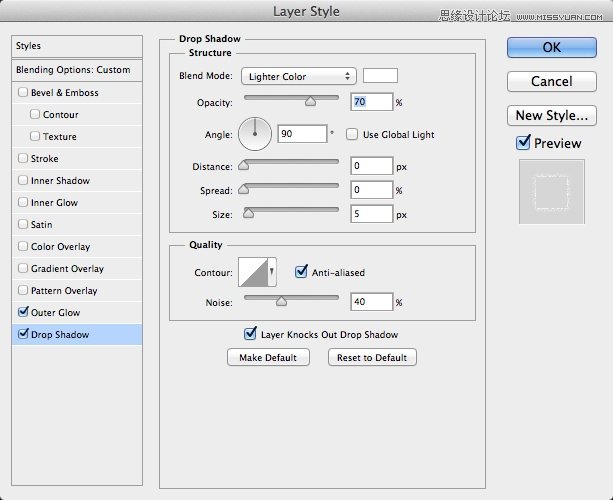Open the Contour curve thumbnail
Image resolution: width=613 pixels, height=500 pixels.
pos(251,272)
